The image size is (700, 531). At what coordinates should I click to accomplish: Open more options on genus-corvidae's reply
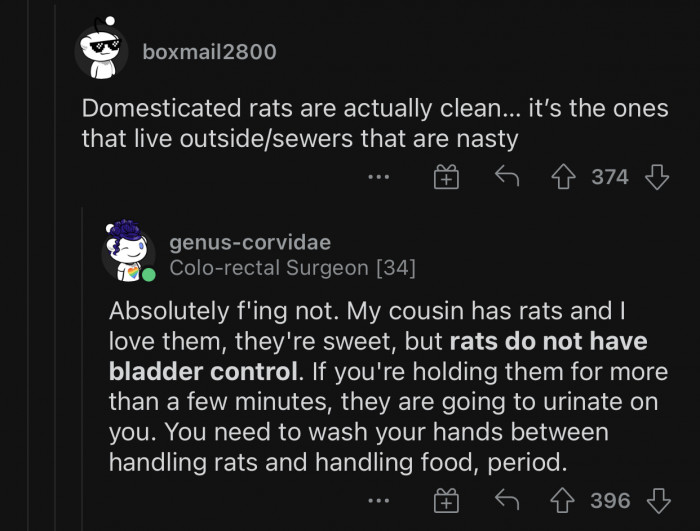pos(377,500)
